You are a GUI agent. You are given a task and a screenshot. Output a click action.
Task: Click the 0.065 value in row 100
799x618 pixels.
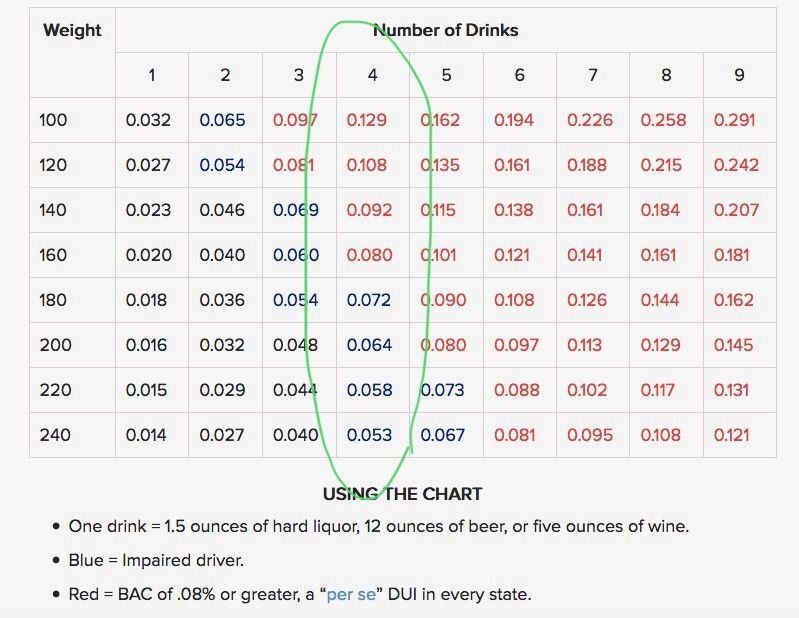tap(222, 120)
